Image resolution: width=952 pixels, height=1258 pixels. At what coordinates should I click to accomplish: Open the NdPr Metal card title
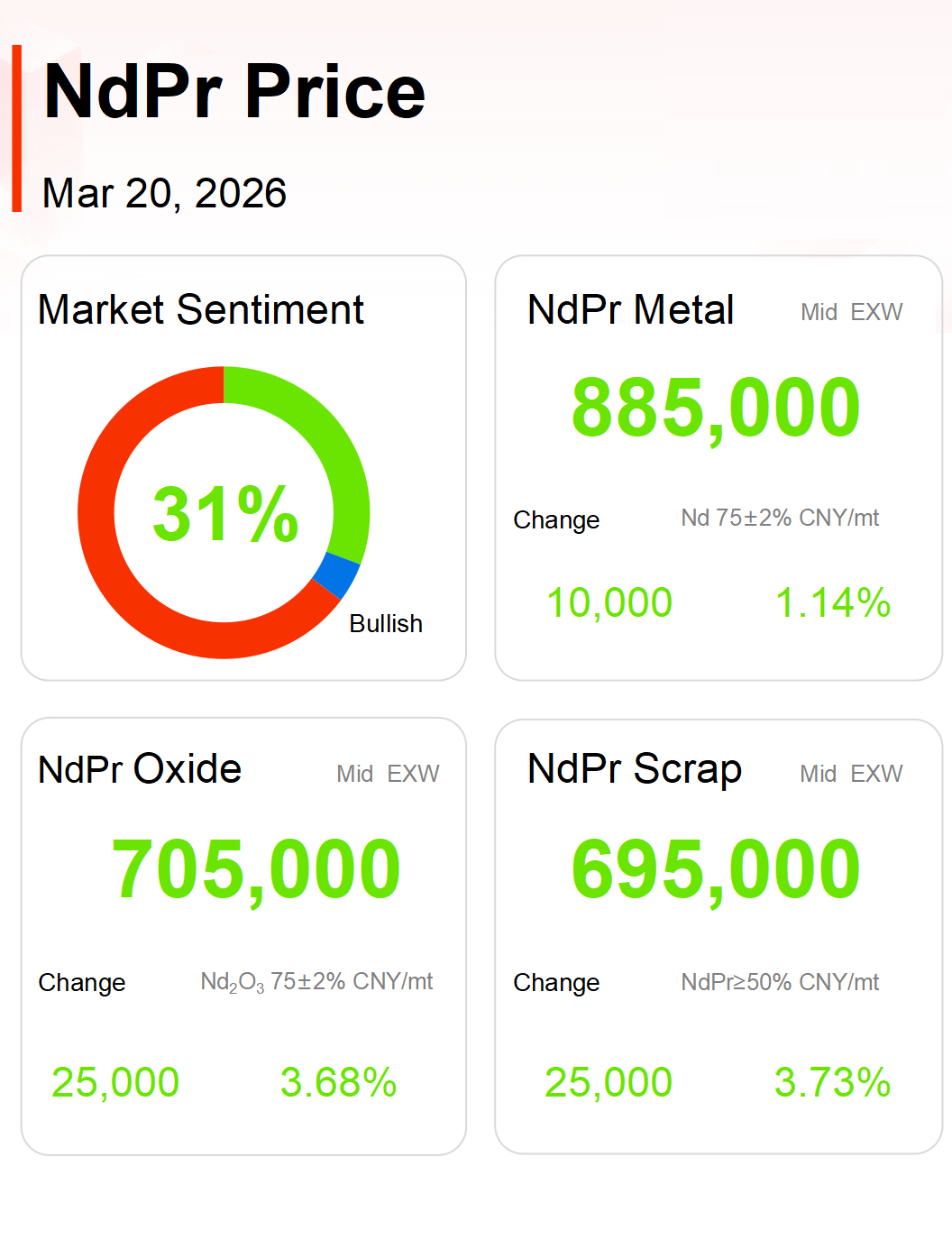[630, 310]
